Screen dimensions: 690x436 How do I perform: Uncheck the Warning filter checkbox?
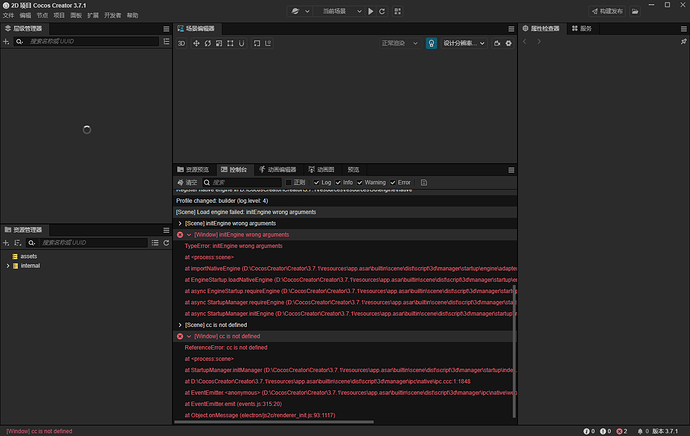pyautogui.click(x=360, y=182)
